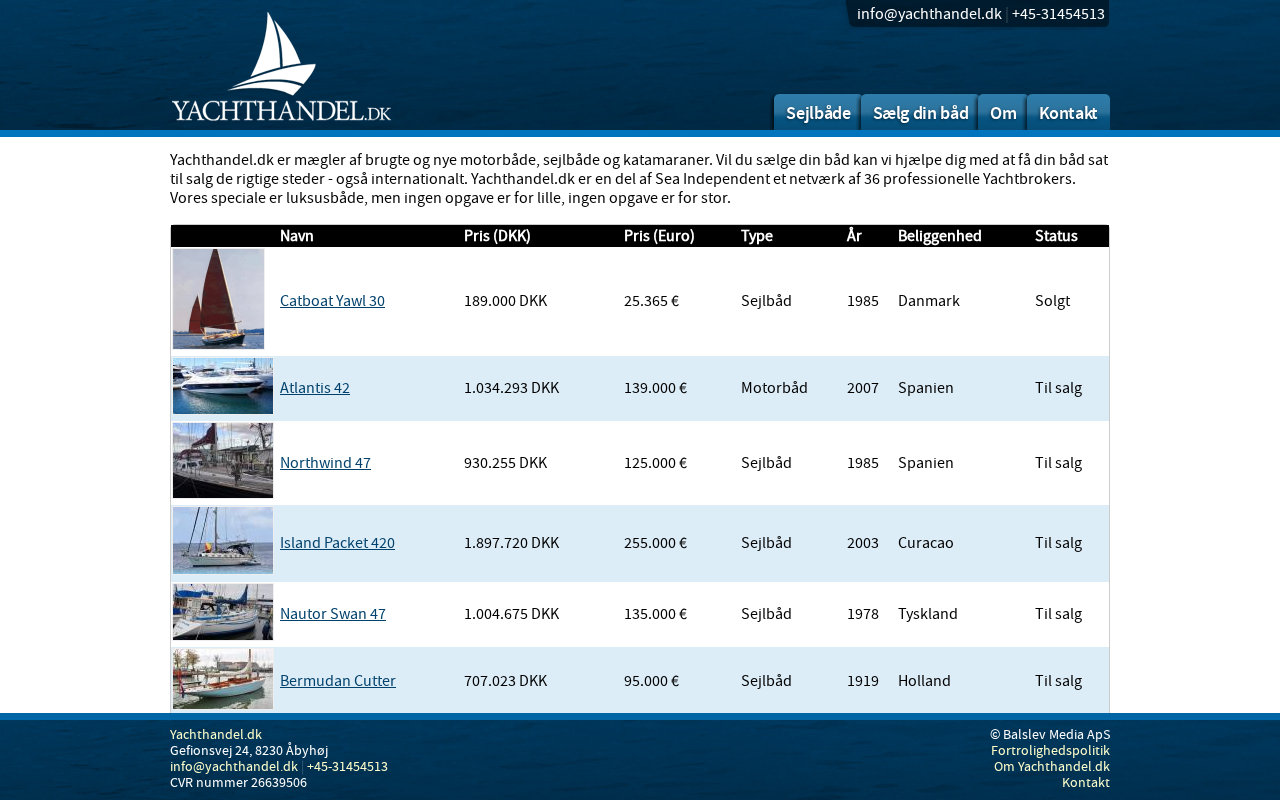Click the 1.034.293 DKK price cell

(x=512, y=388)
